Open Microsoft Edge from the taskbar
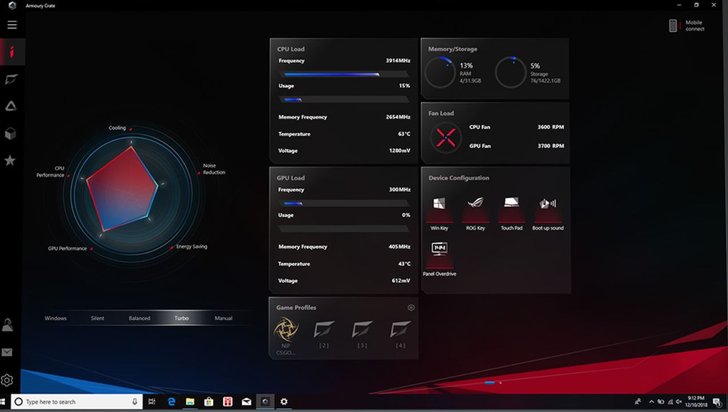The image size is (728, 412). point(171,402)
